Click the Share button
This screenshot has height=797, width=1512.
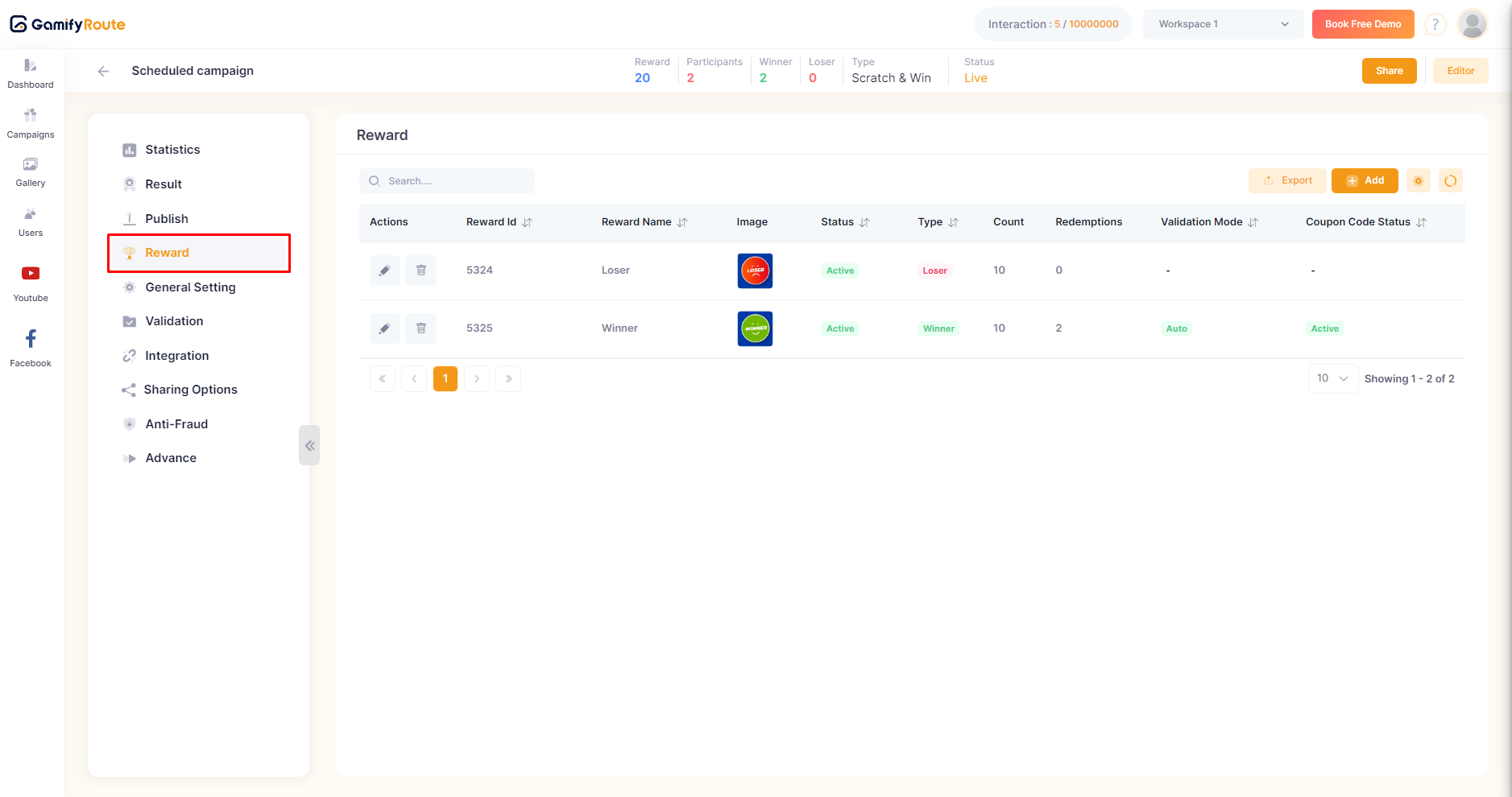[x=1389, y=71]
